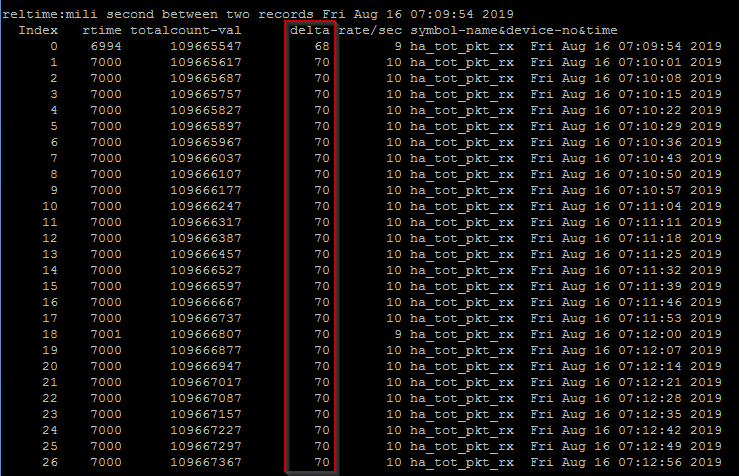This screenshot has height=476, width=739.
Task: Click the 'Index' column header
Action: 37,32
